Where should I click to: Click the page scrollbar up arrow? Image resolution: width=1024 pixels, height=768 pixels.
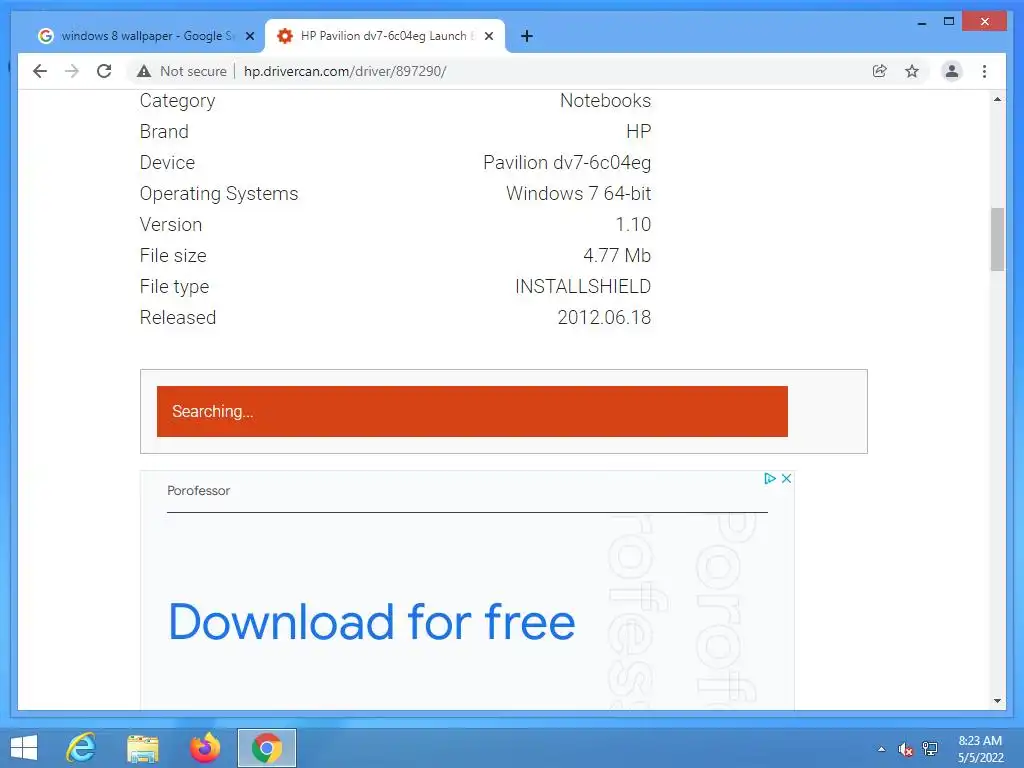pos(997,99)
